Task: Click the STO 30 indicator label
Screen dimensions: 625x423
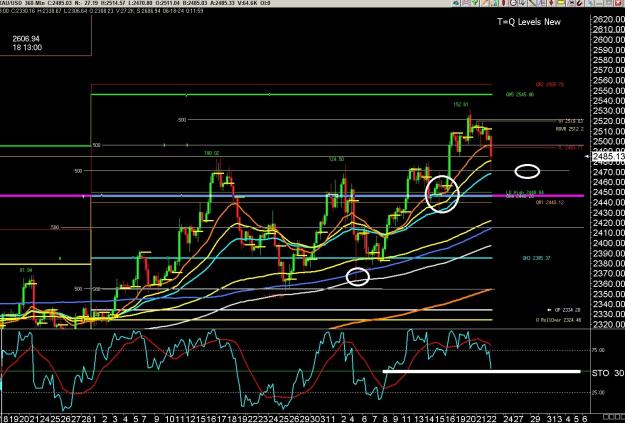Action: pos(607,373)
